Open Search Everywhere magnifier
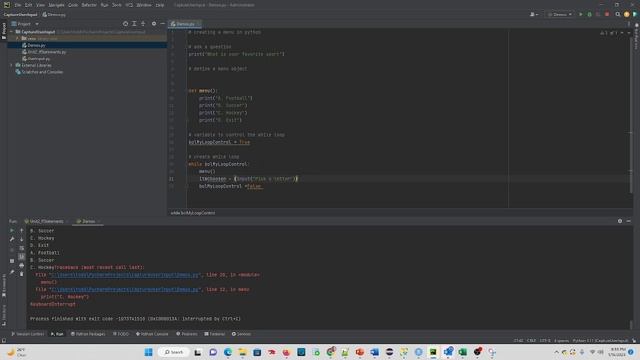The width and height of the screenshot is (640, 360). (618, 14)
